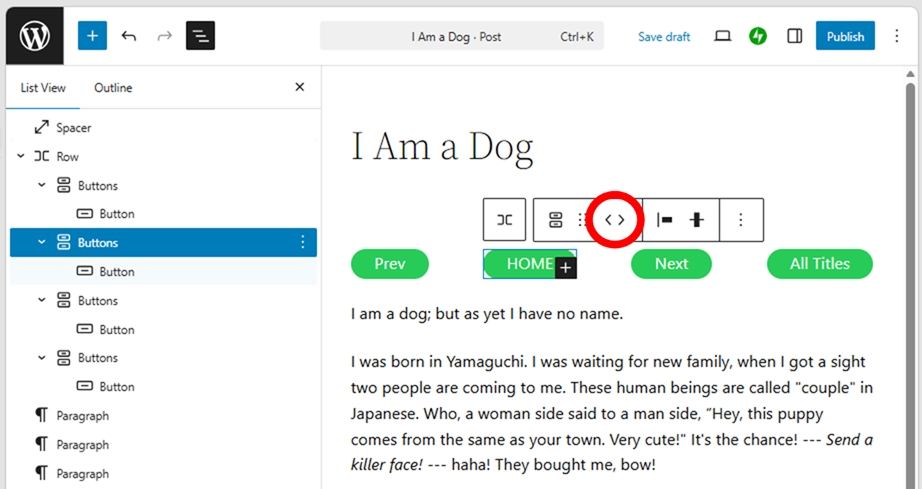Image resolution: width=922 pixels, height=489 pixels.
Task: Click the move left/right arrows
Action: pyautogui.click(x=615, y=220)
